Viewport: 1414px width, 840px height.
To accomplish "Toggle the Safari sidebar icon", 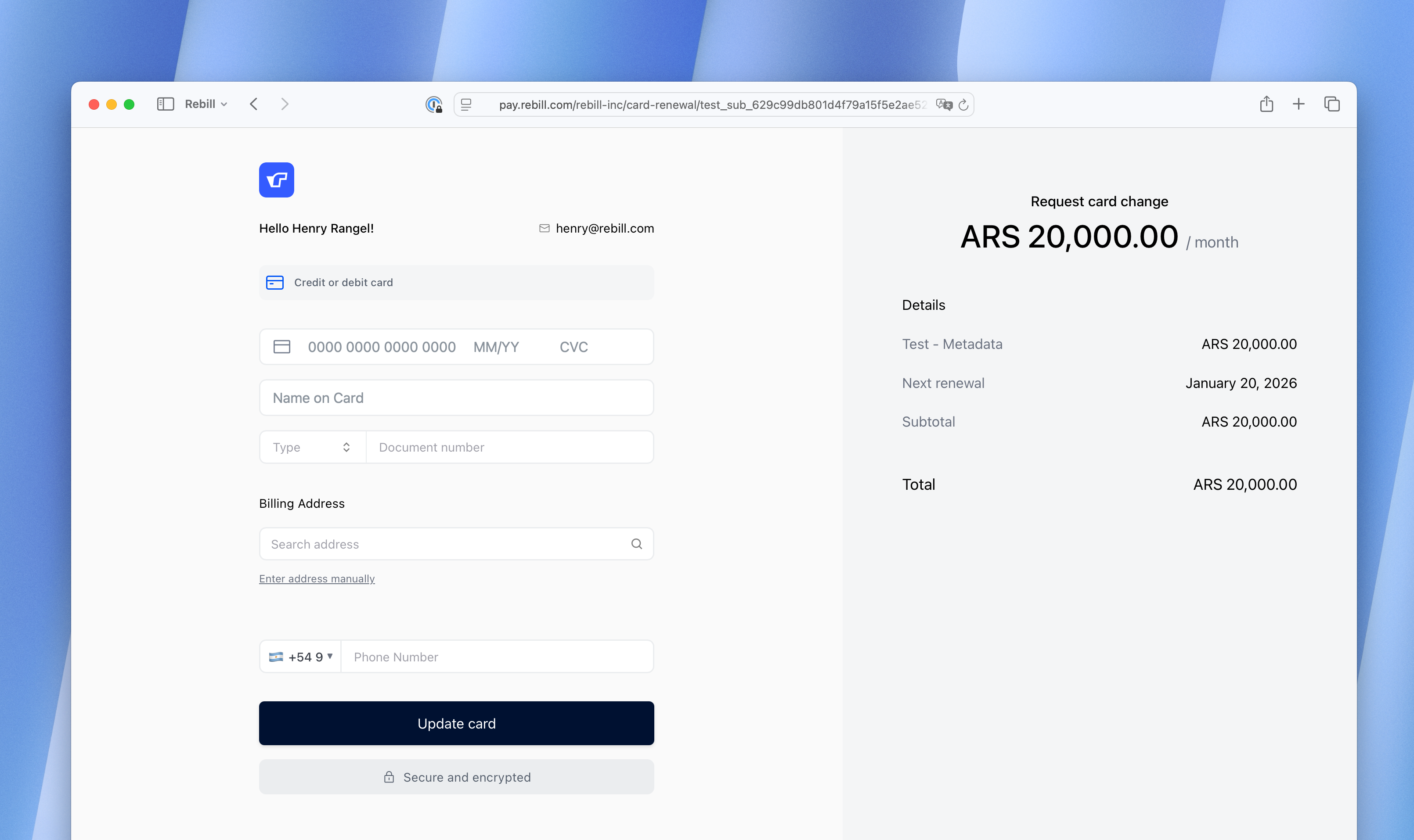I will pyautogui.click(x=165, y=104).
